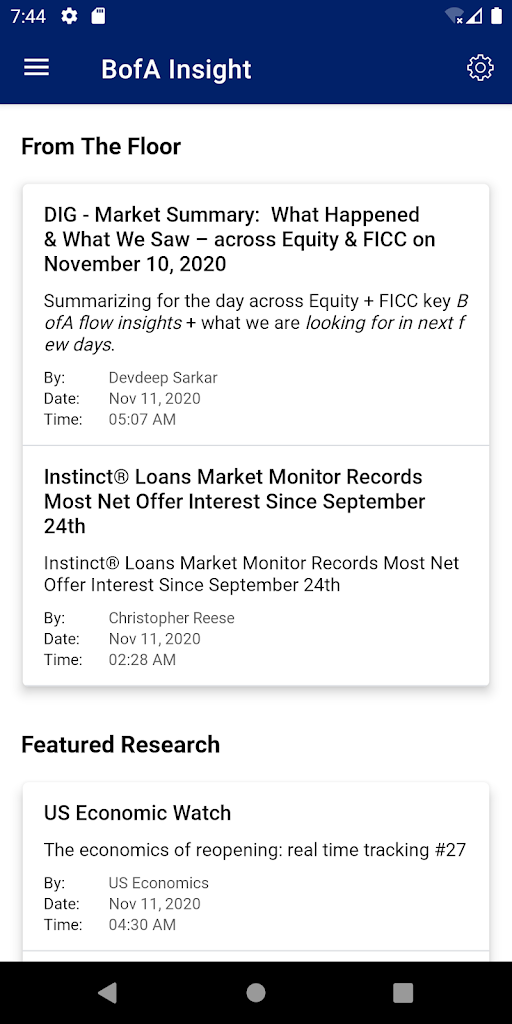This screenshot has width=512, height=1024.
Task: Tap the status bar settings gear icon
Action: 69,16
